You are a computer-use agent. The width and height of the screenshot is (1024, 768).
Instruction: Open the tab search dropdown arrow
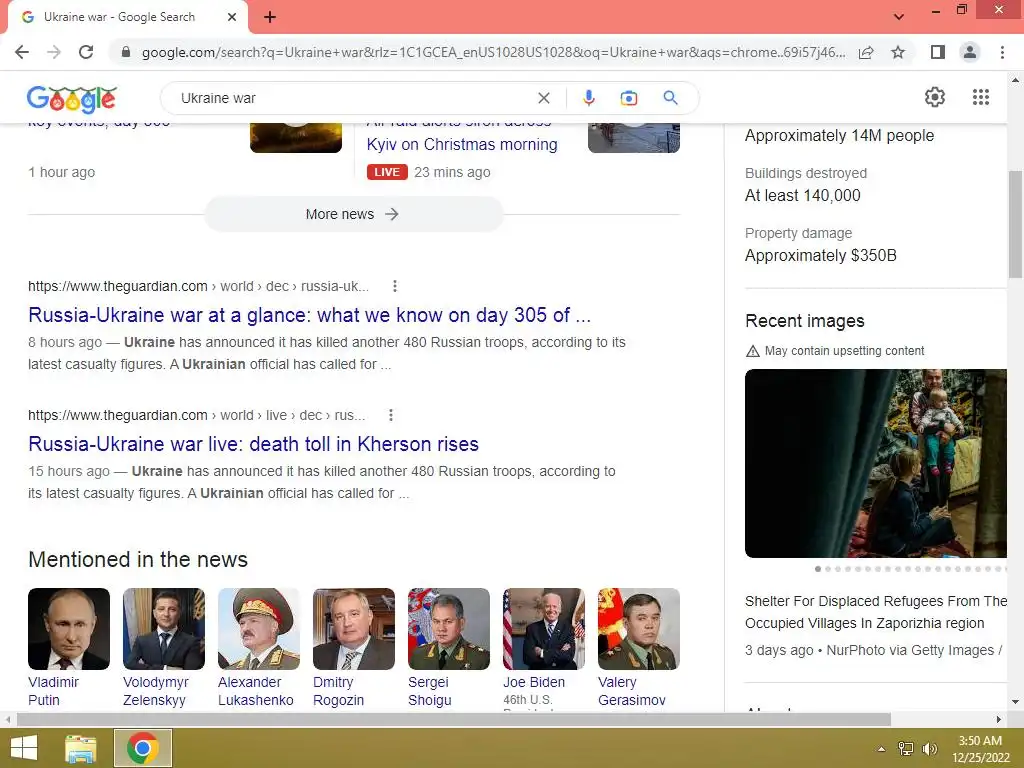[899, 17]
